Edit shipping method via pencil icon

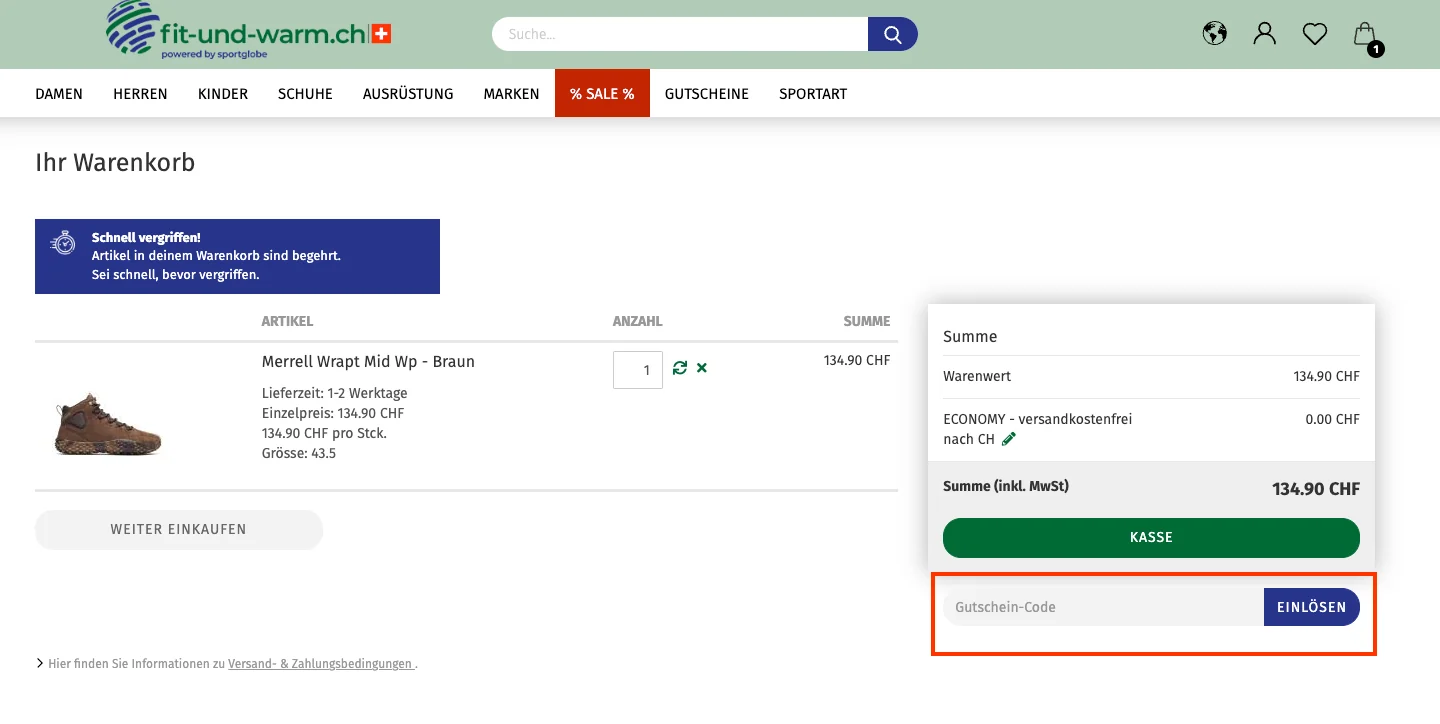point(1009,439)
